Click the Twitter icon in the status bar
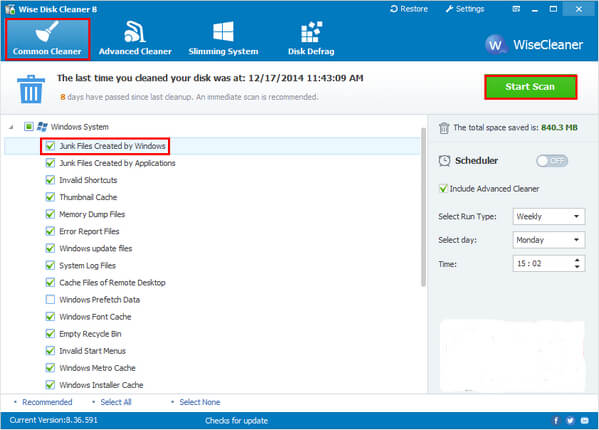599x430 pixels. (570, 420)
